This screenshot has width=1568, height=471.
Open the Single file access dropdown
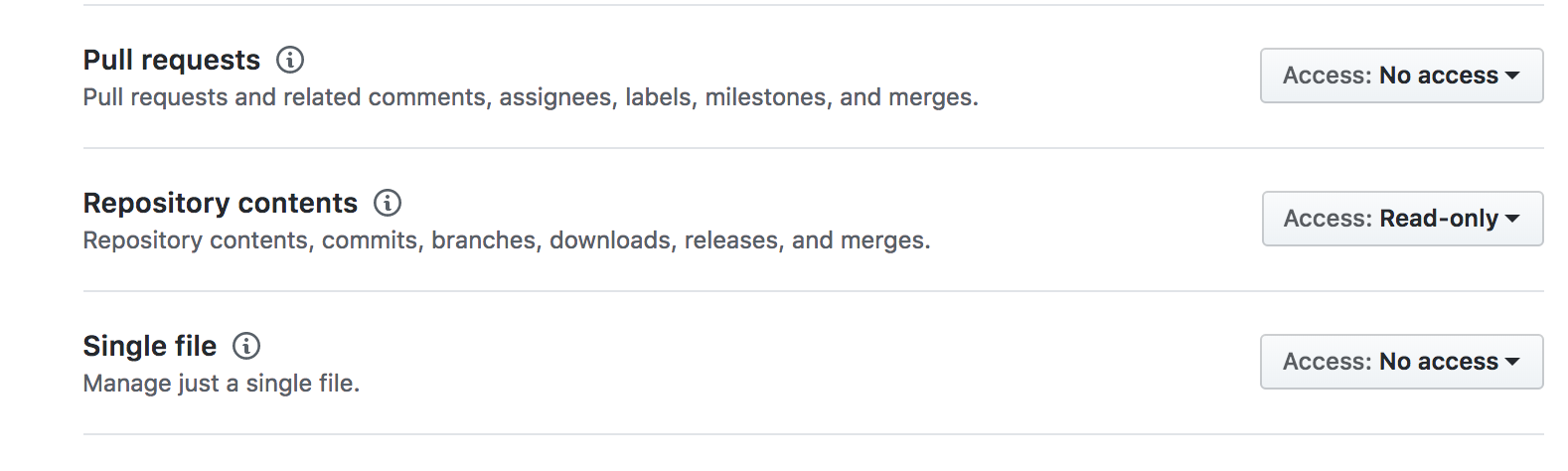[x=1401, y=362]
